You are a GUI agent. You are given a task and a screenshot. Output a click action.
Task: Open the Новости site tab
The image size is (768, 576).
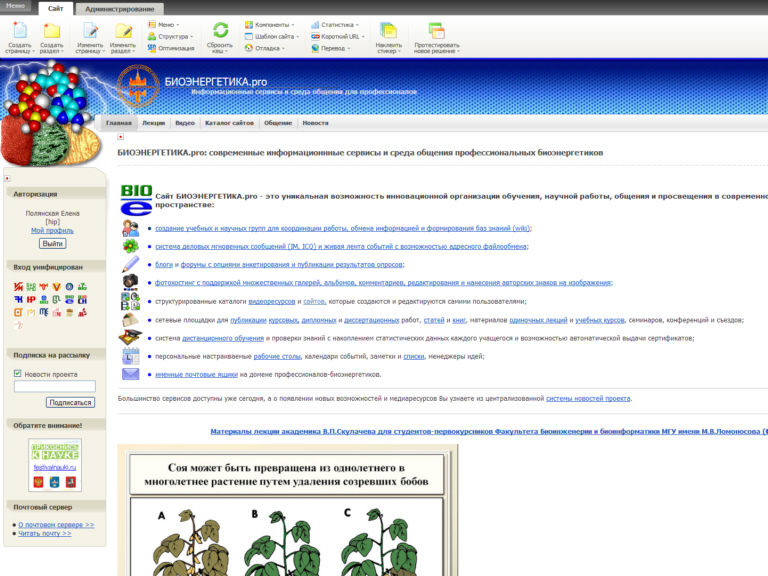(x=315, y=123)
